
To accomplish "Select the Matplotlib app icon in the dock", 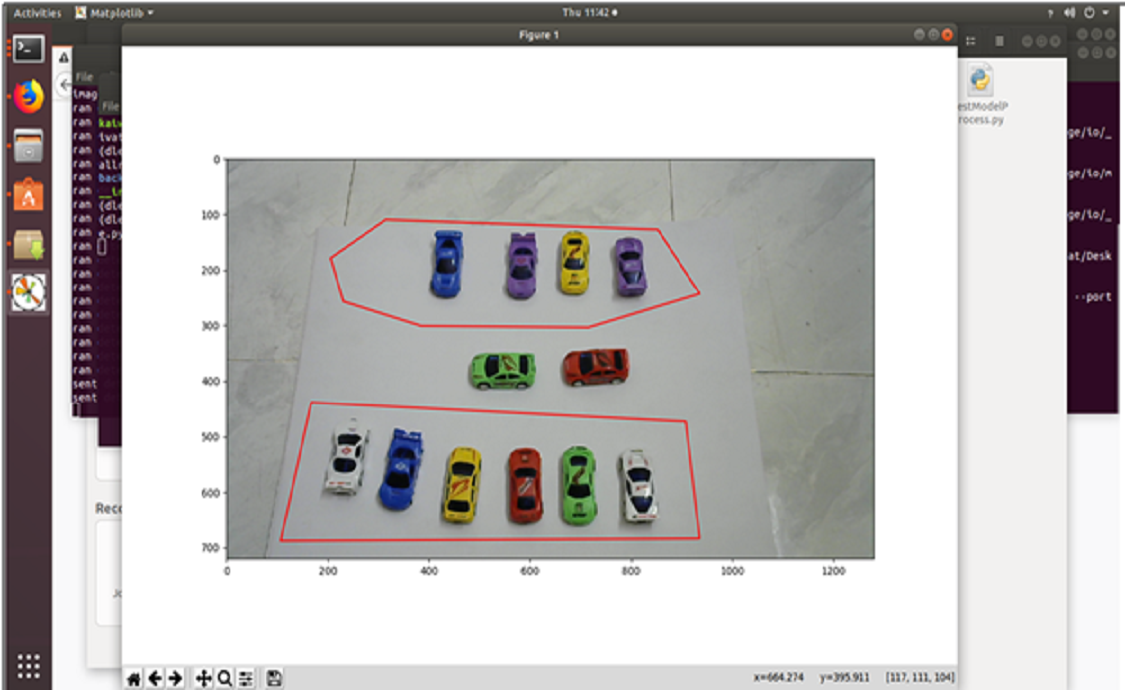I will (x=28, y=292).
